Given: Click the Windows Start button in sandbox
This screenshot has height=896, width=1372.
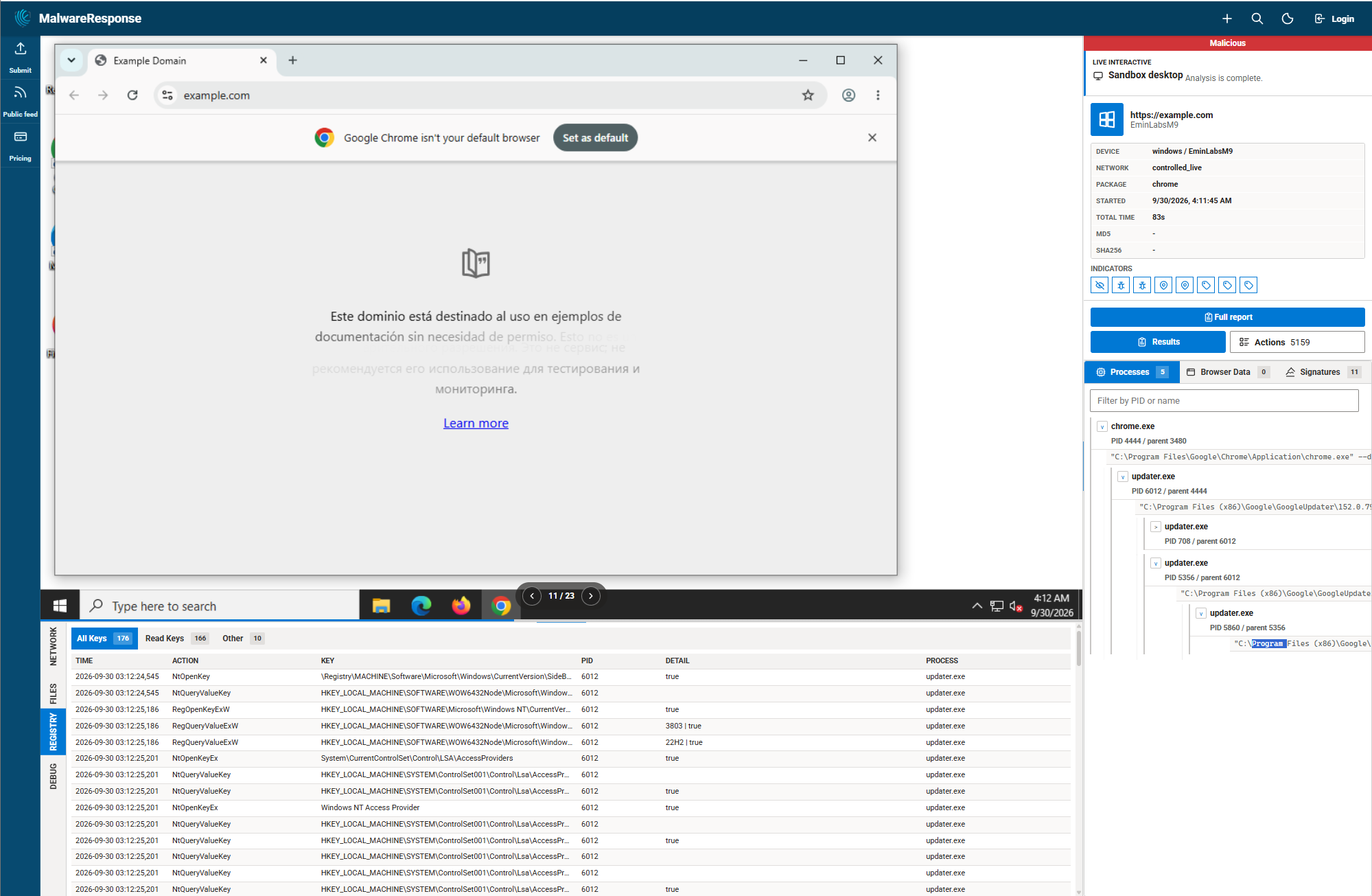Looking at the screenshot, I should 60,606.
